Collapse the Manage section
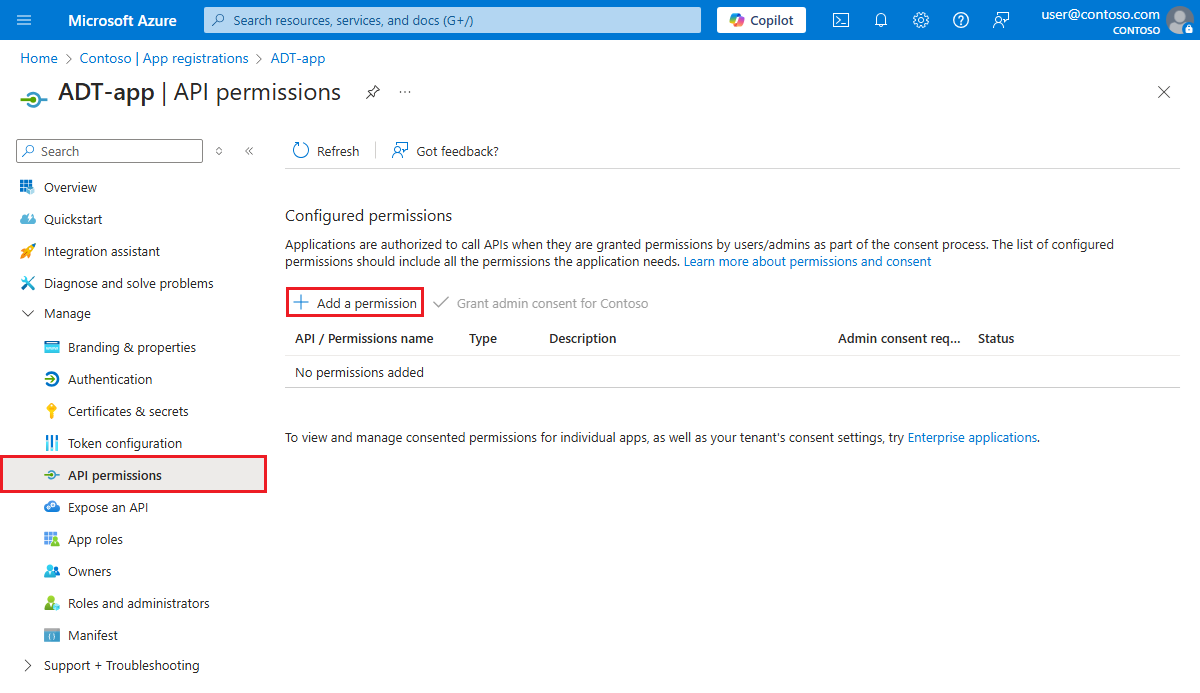 pyautogui.click(x=27, y=314)
